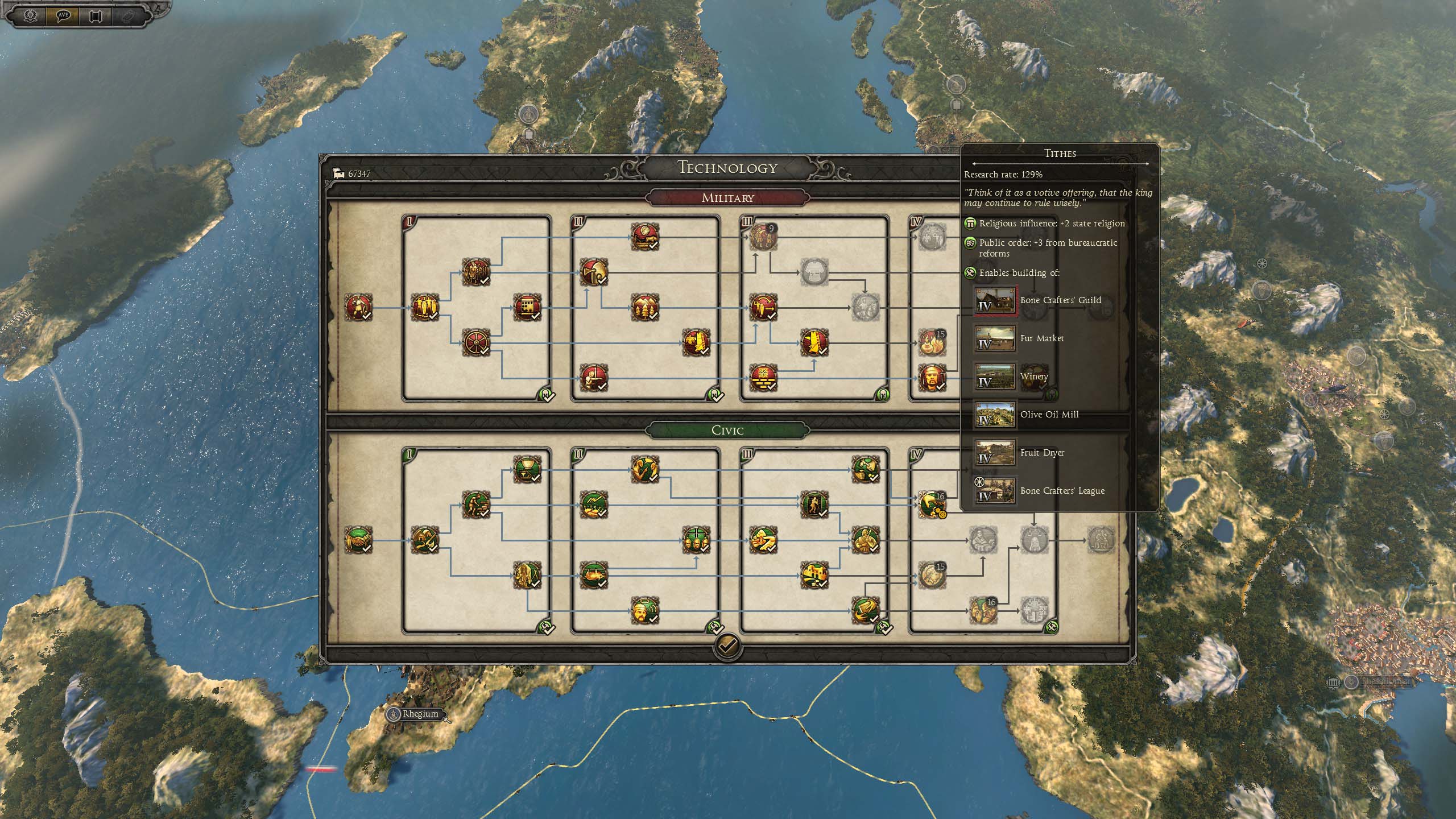Click Military tier III helmet badge
The width and height of the screenshot is (1456, 819).
[883, 394]
